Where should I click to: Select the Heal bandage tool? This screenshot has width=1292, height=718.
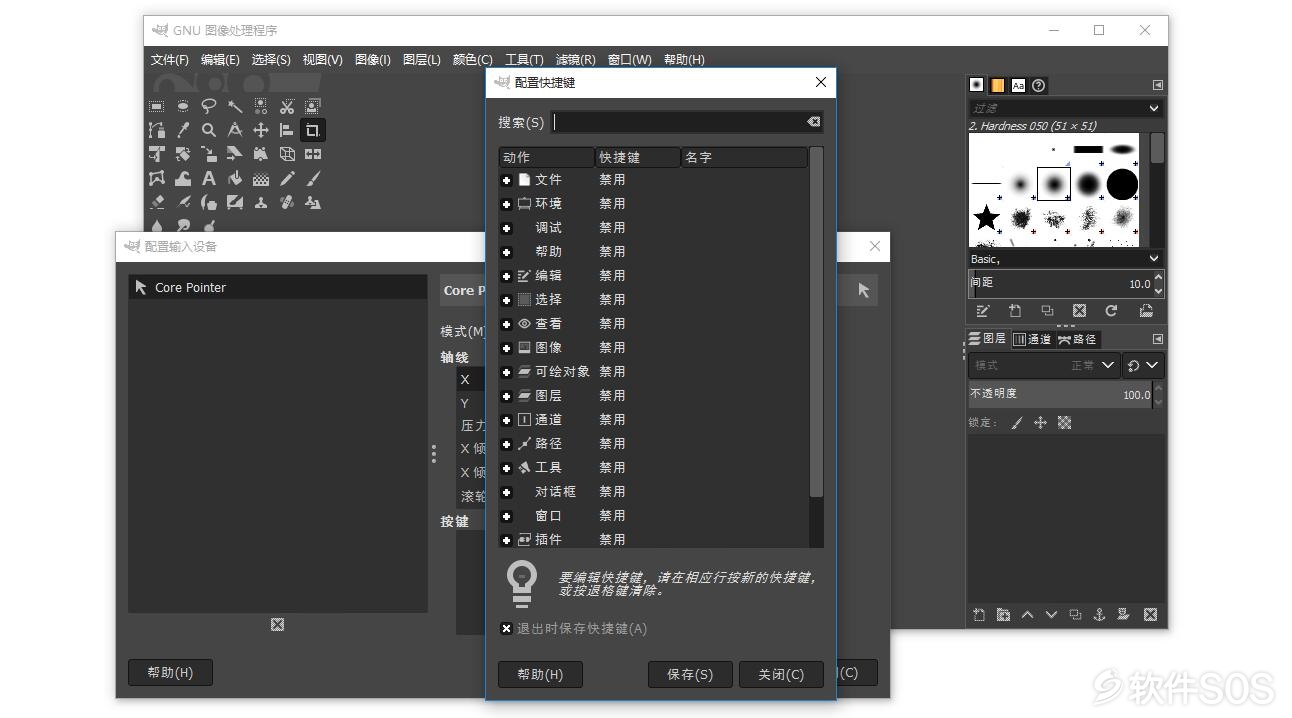287,202
